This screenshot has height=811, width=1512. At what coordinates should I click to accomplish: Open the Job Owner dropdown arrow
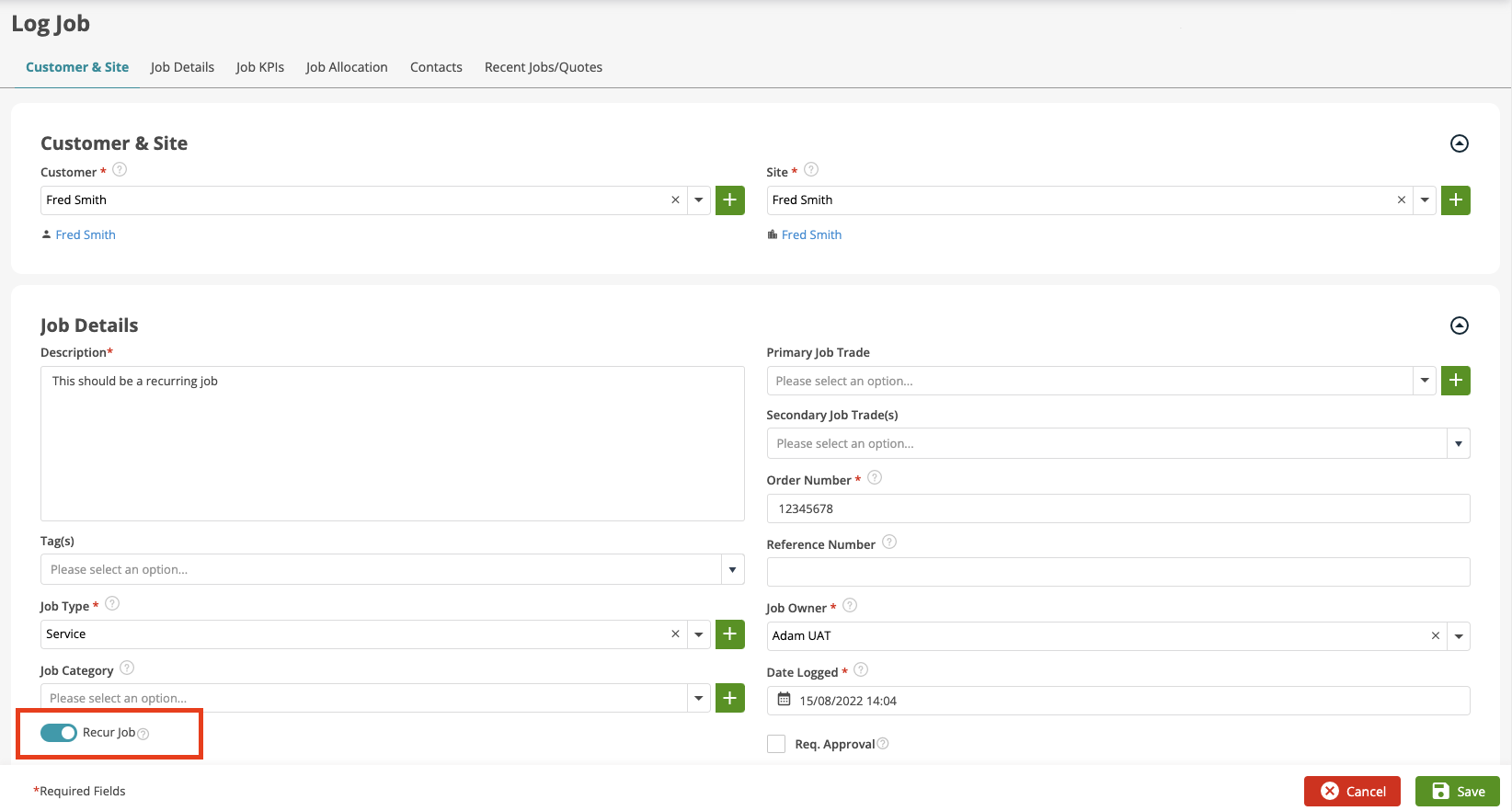(1459, 635)
